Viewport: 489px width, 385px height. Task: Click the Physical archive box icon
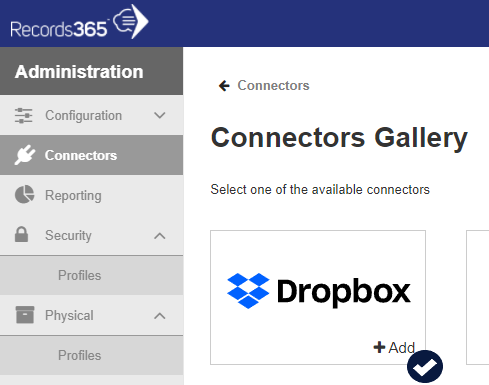tap(25, 315)
